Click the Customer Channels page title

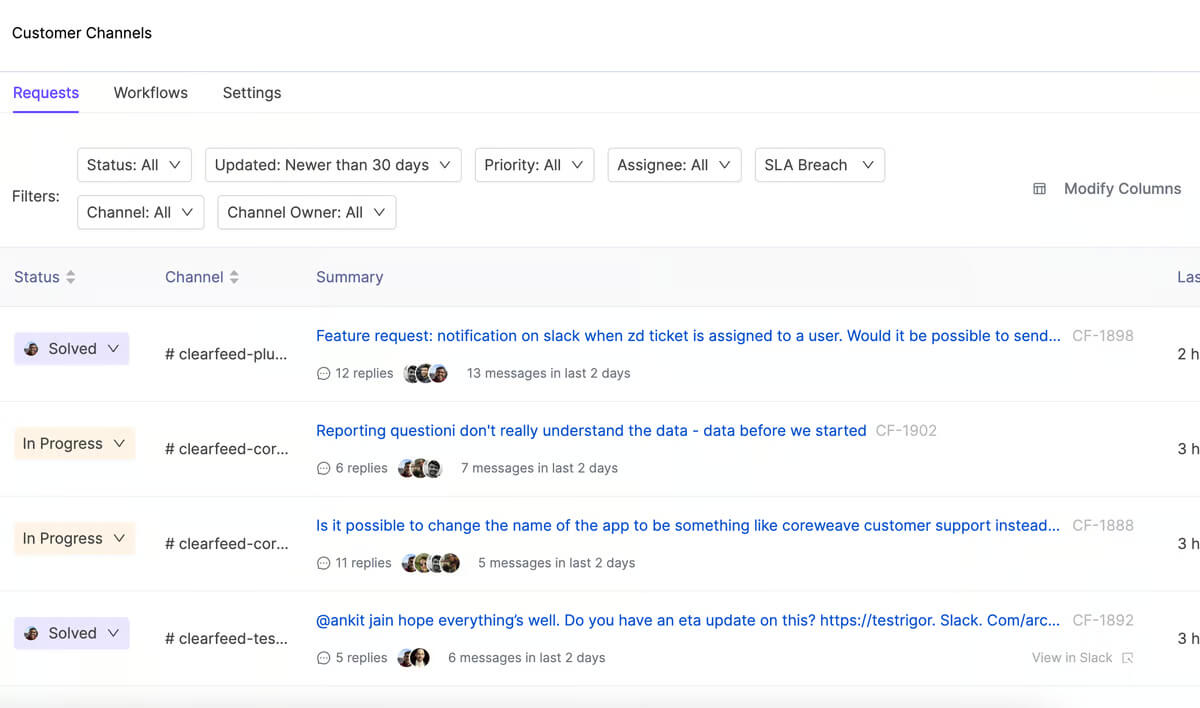(x=82, y=33)
